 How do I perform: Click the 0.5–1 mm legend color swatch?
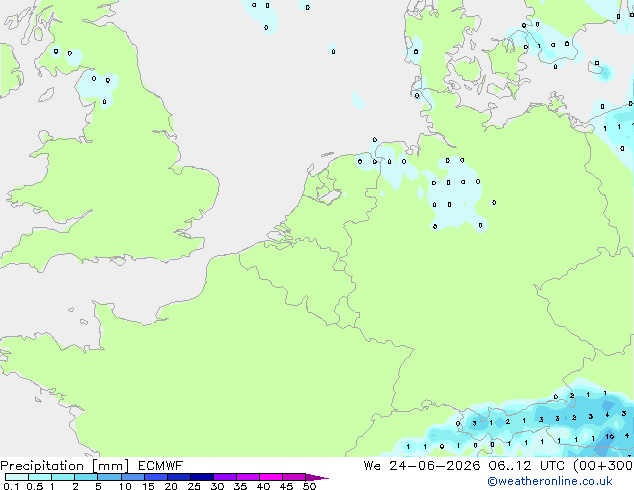[x=40, y=477]
